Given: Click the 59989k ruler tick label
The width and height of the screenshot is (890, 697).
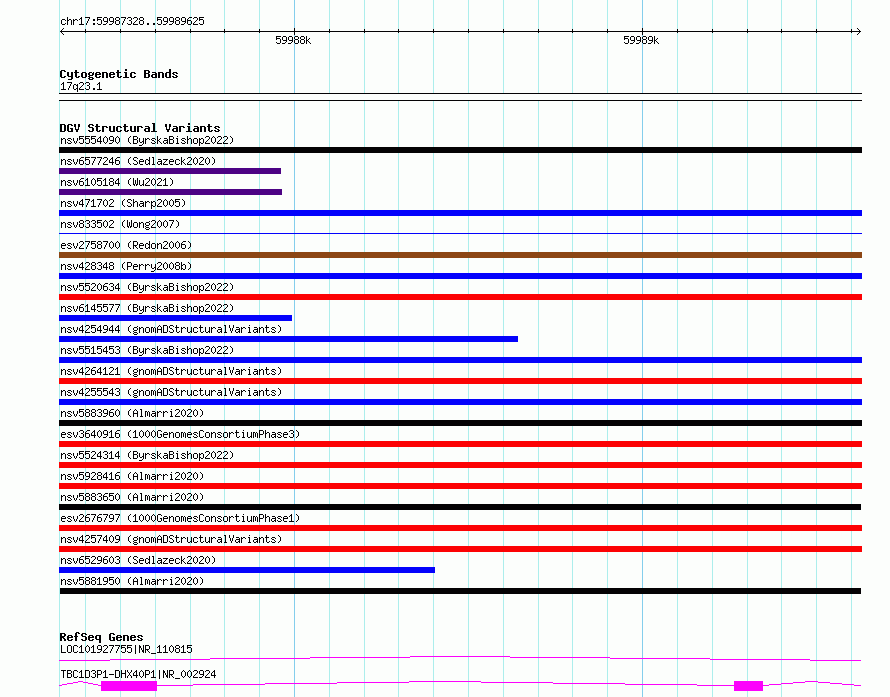Looking at the screenshot, I should tap(641, 40).
